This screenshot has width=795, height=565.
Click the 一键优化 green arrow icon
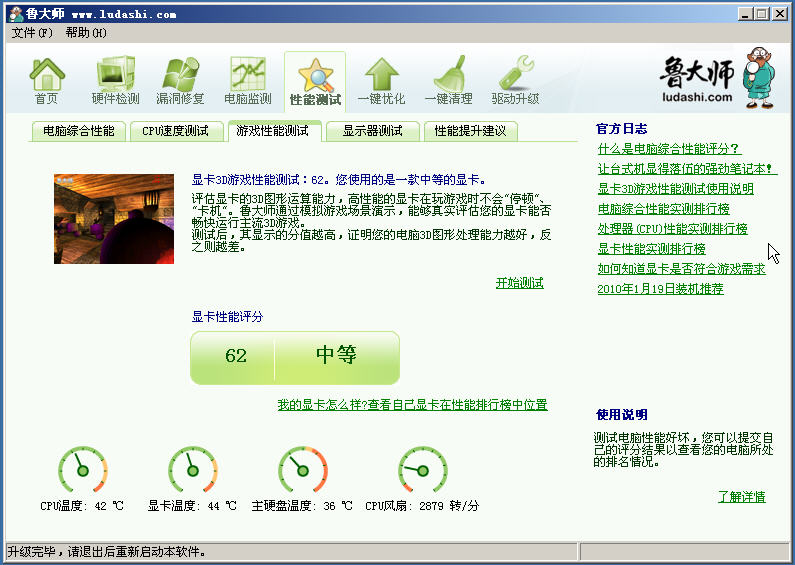[381, 81]
